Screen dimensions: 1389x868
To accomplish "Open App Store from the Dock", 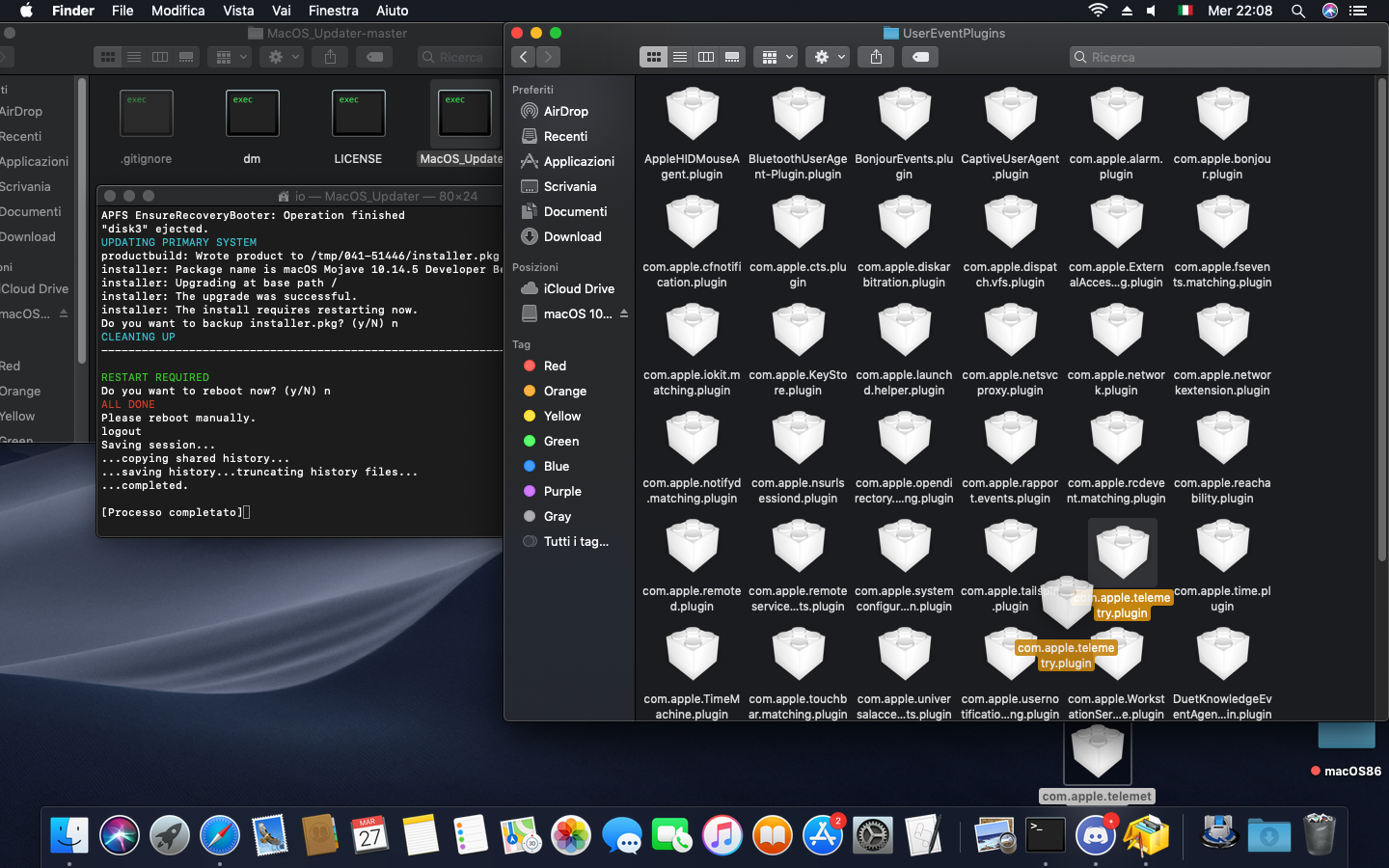I will click(x=822, y=835).
